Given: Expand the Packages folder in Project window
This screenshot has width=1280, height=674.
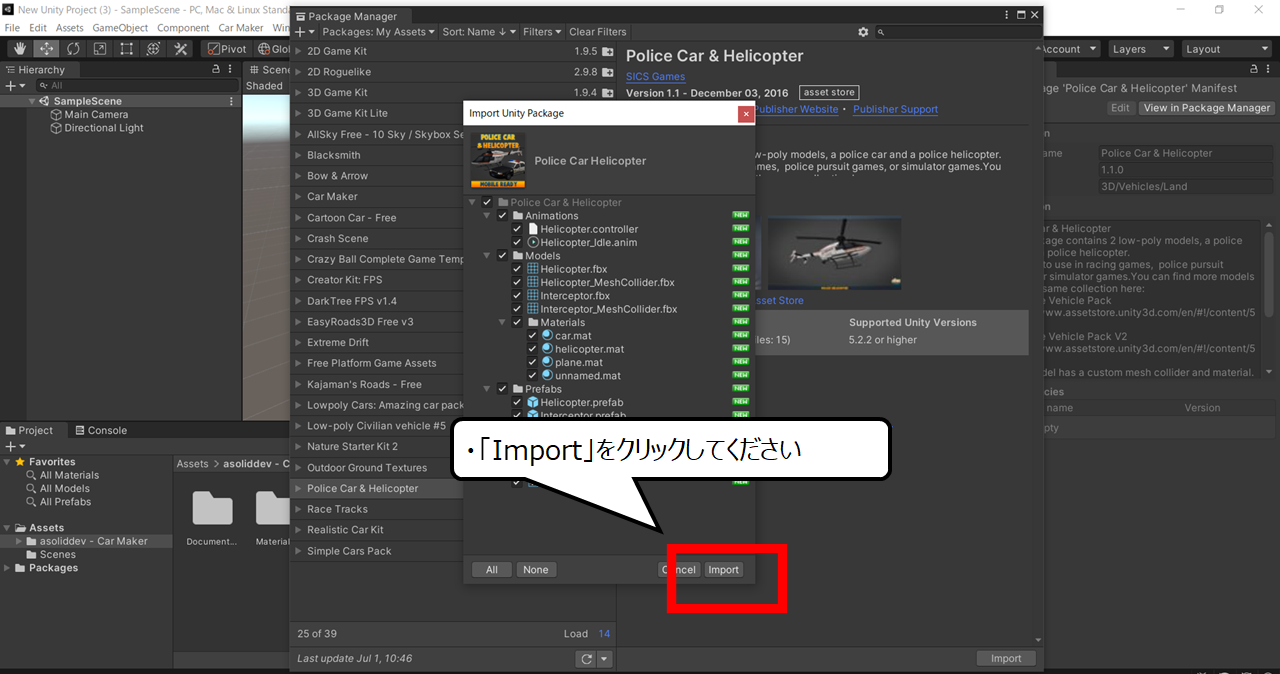Looking at the screenshot, I should point(8,568).
